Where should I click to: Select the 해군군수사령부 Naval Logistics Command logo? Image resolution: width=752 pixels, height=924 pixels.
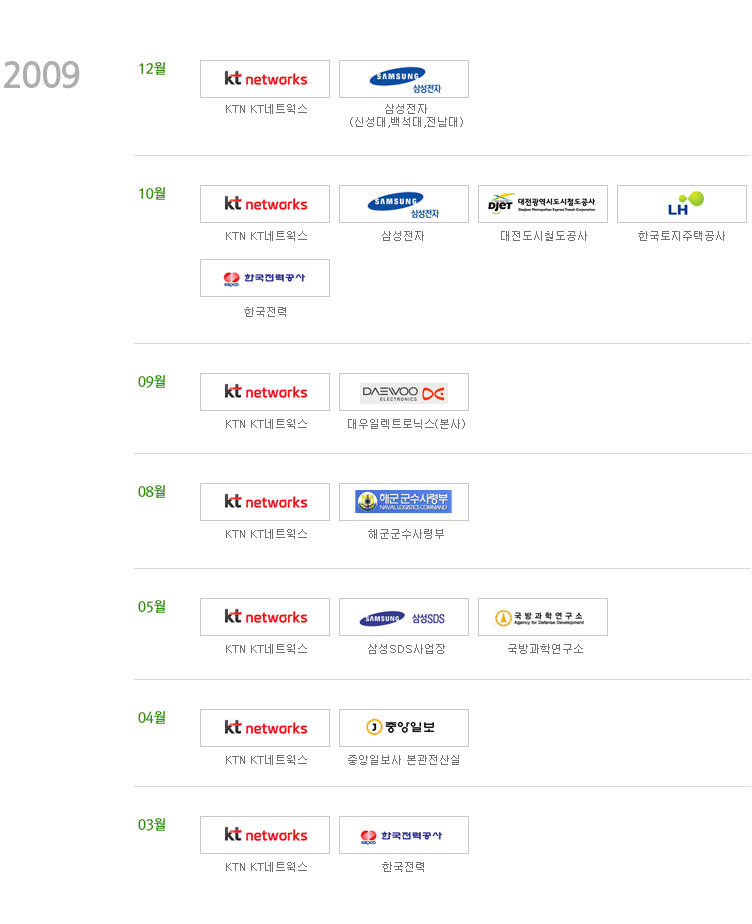pyautogui.click(x=404, y=502)
